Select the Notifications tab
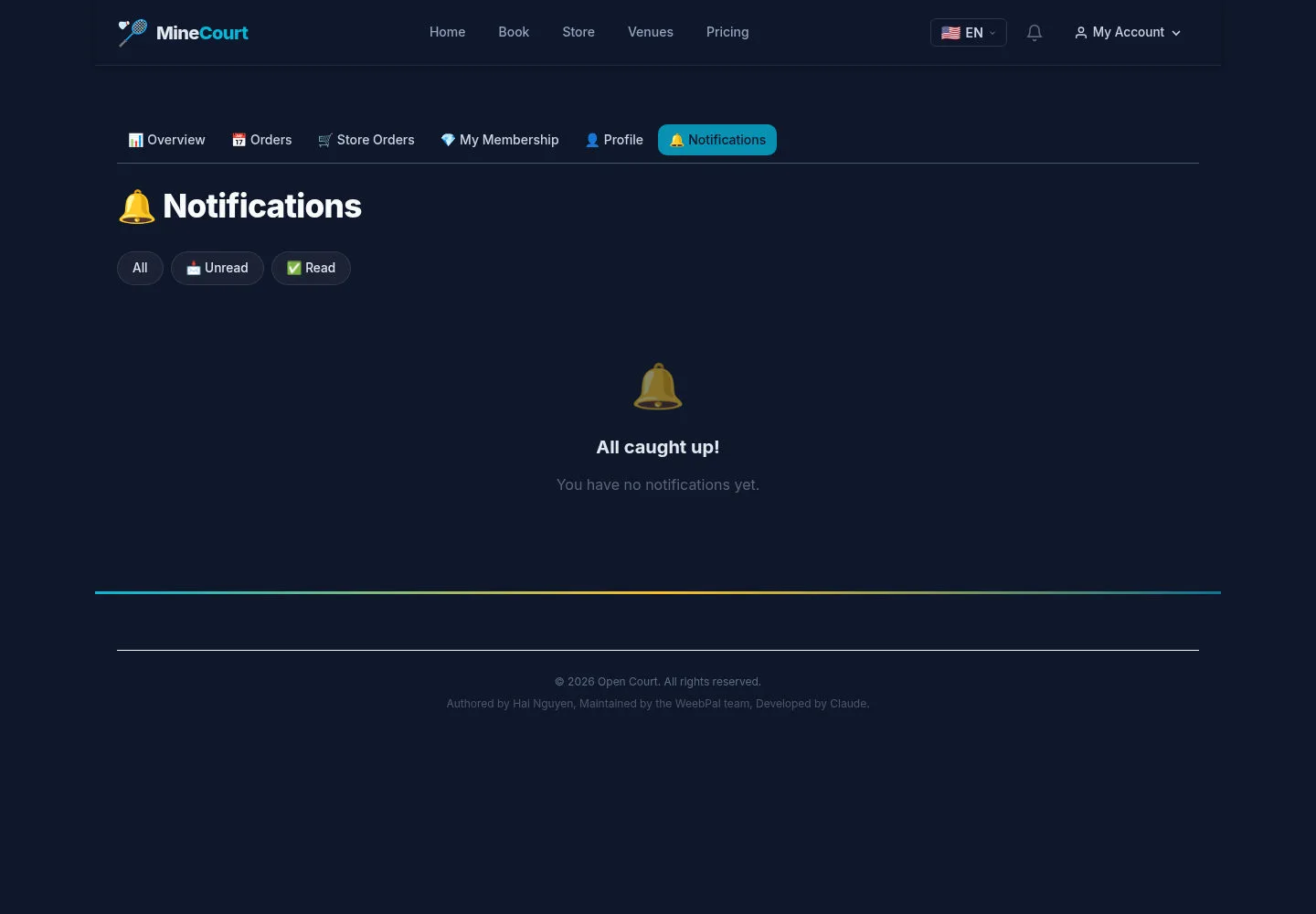The height and width of the screenshot is (914, 1316). [x=717, y=140]
